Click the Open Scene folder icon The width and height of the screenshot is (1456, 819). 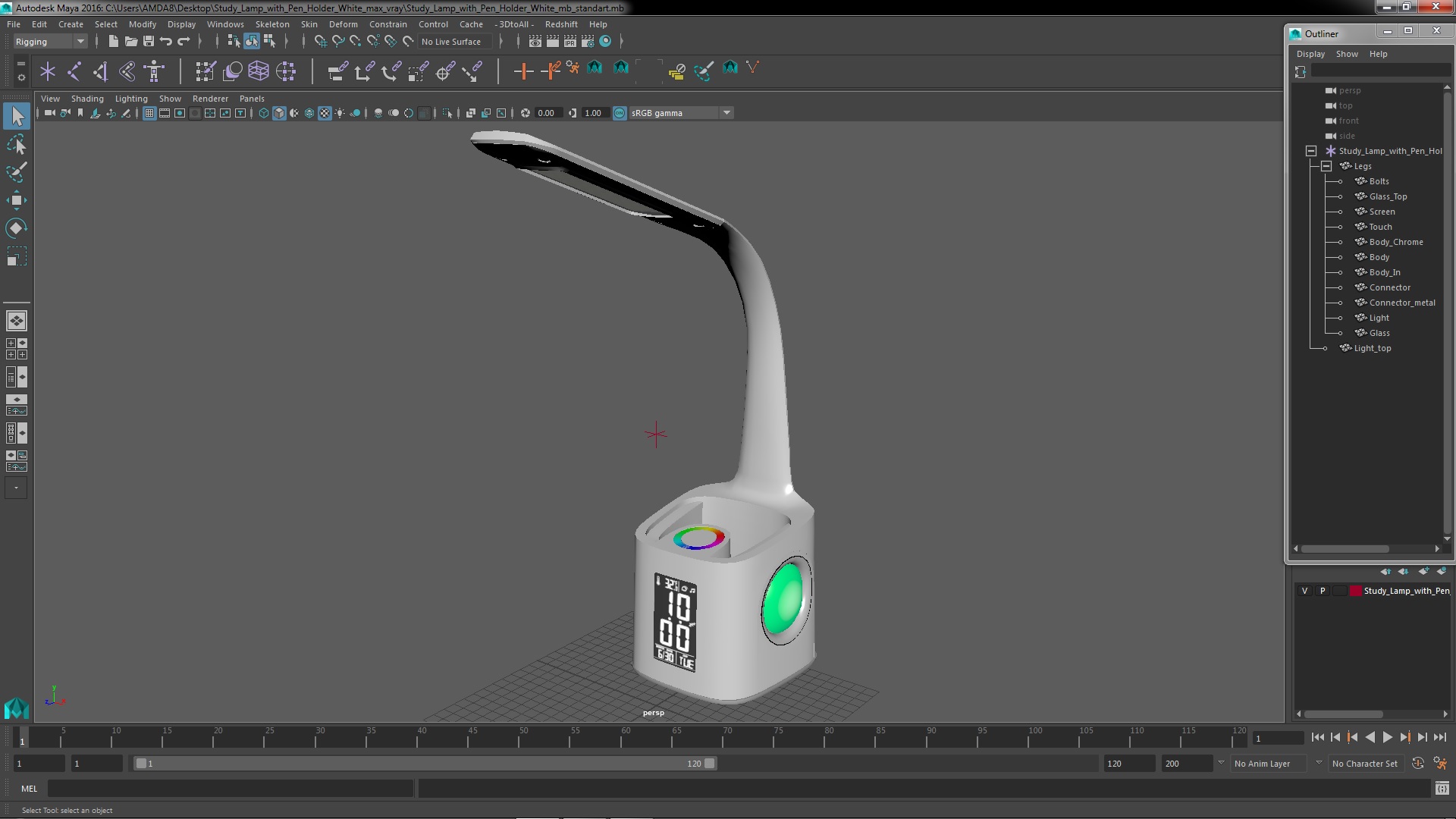(130, 42)
